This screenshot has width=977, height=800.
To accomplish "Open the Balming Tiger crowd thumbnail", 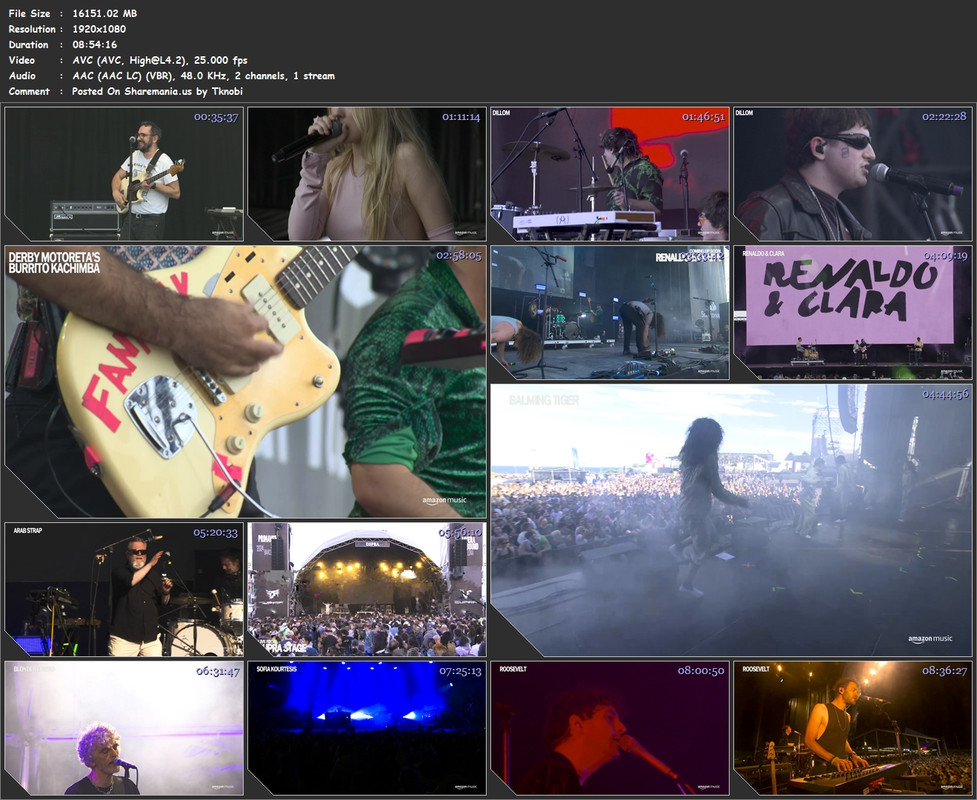I will pos(732,520).
